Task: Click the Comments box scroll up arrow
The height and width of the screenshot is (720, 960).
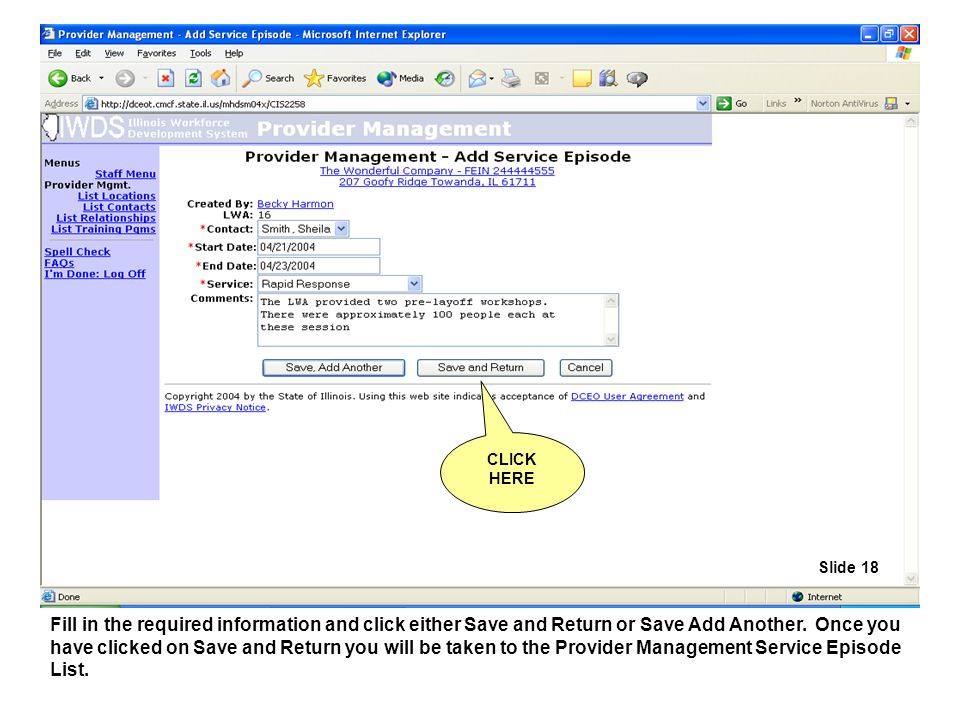Action: point(611,301)
